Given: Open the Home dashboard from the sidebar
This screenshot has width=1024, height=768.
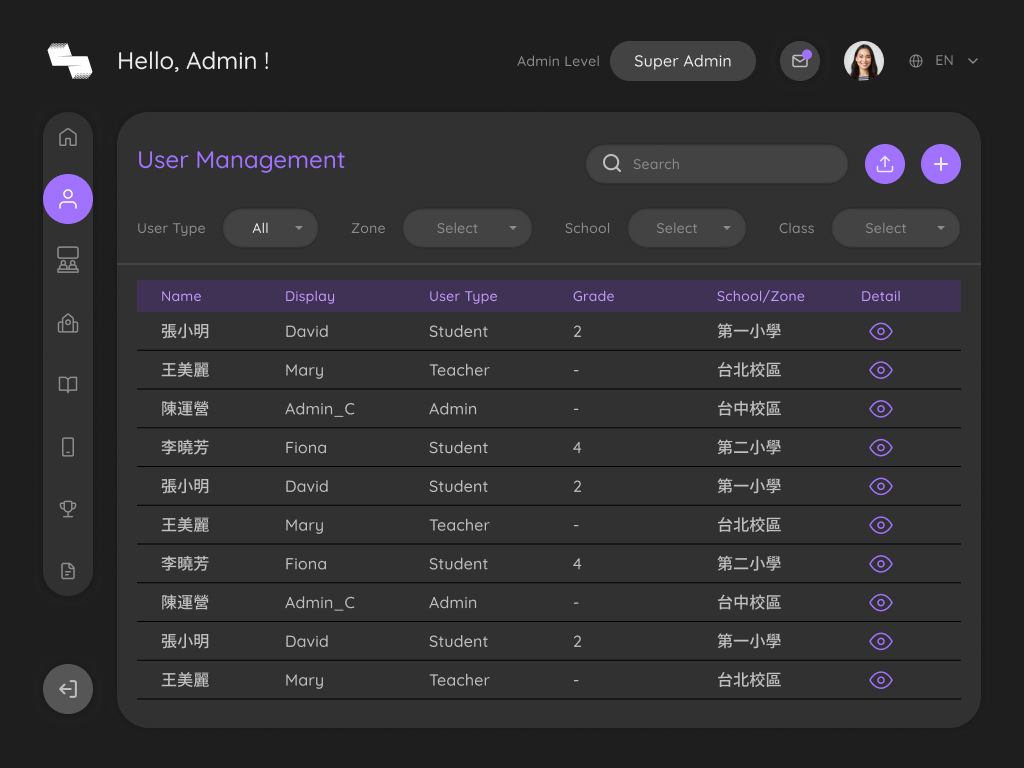Looking at the screenshot, I should pos(68,137).
